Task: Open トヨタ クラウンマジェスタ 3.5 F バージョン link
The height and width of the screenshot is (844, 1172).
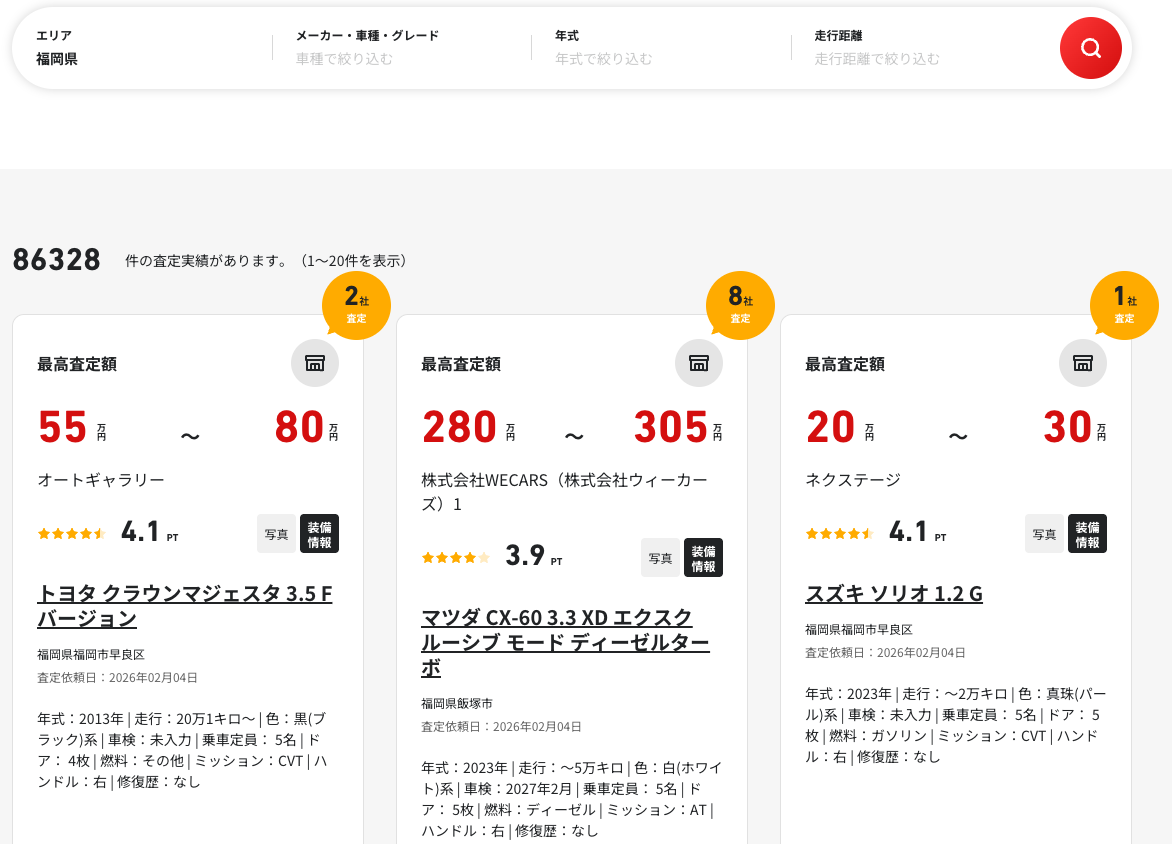Action: (x=184, y=606)
